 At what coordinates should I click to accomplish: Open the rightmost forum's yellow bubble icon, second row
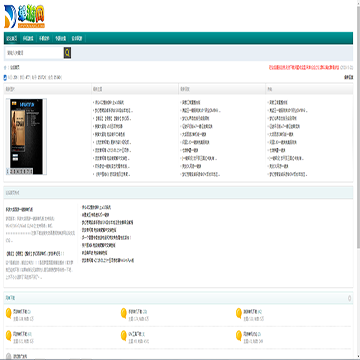click(x=239, y=335)
